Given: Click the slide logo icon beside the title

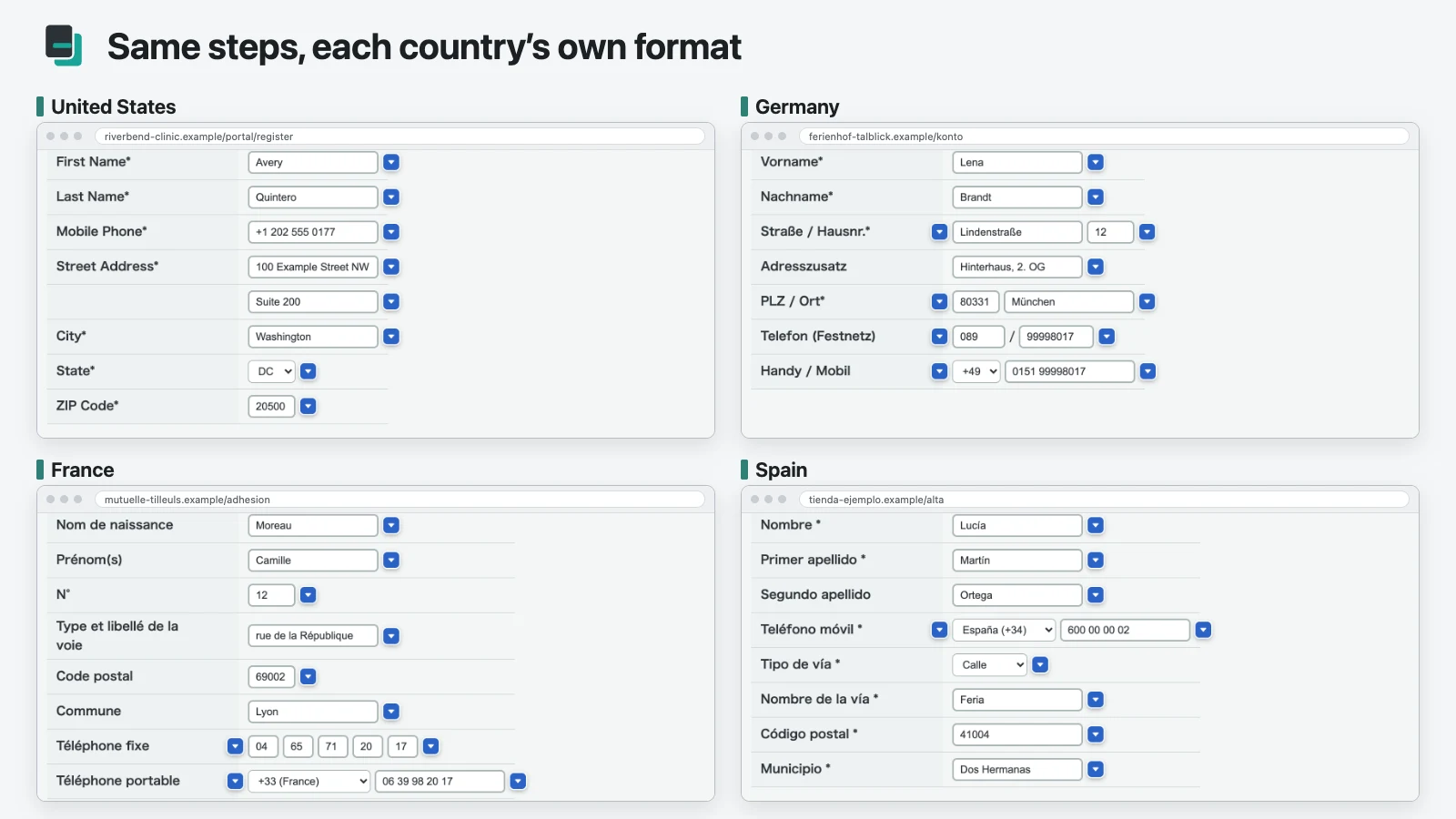Looking at the screenshot, I should [64, 45].
